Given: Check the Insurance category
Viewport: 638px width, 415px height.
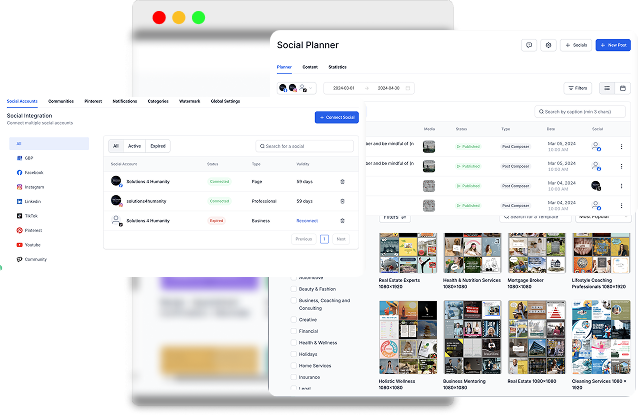Looking at the screenshot, I should click(x=293, y=377).
